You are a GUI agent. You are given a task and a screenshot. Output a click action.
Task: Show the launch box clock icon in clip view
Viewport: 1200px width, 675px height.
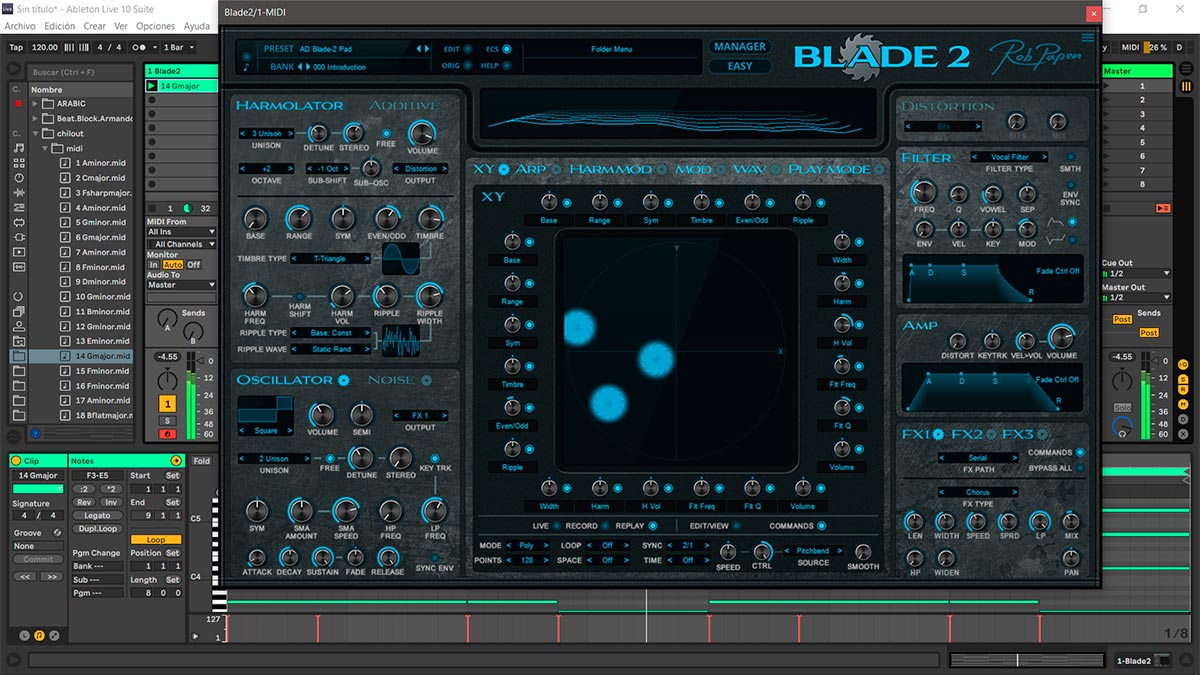(24, 635)
